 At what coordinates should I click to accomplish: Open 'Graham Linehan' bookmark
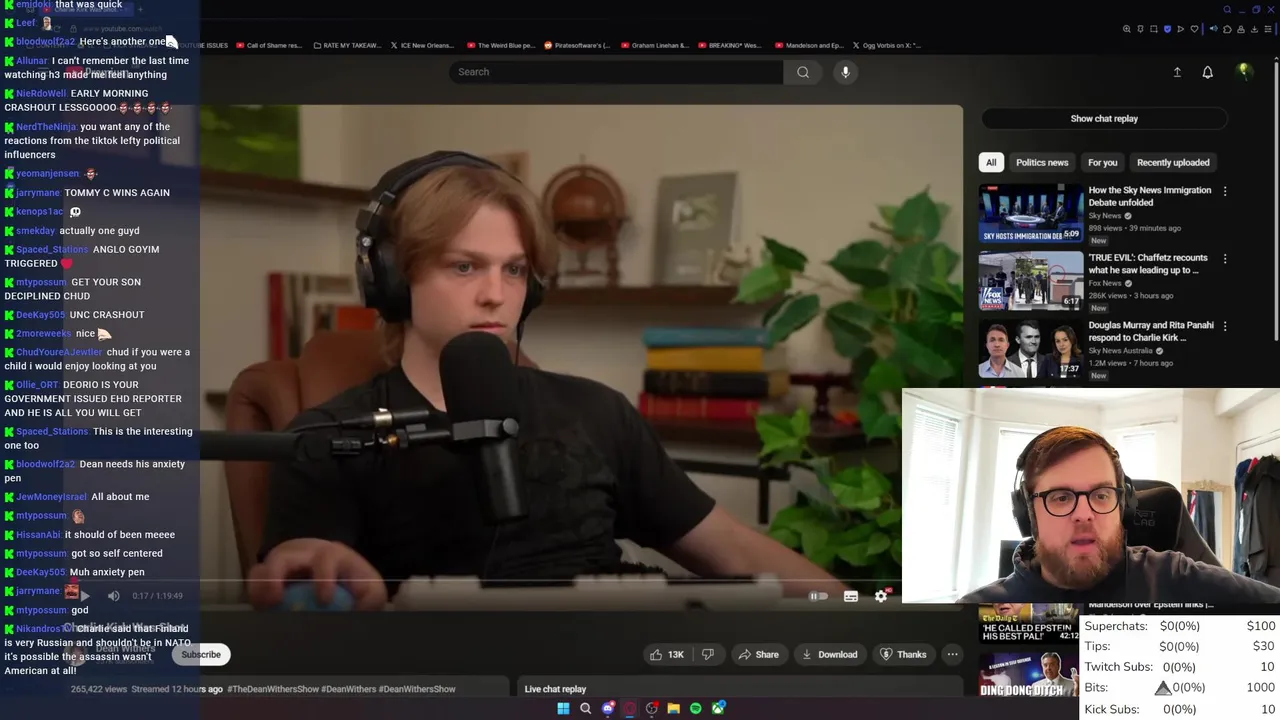(x=655, y=45)
